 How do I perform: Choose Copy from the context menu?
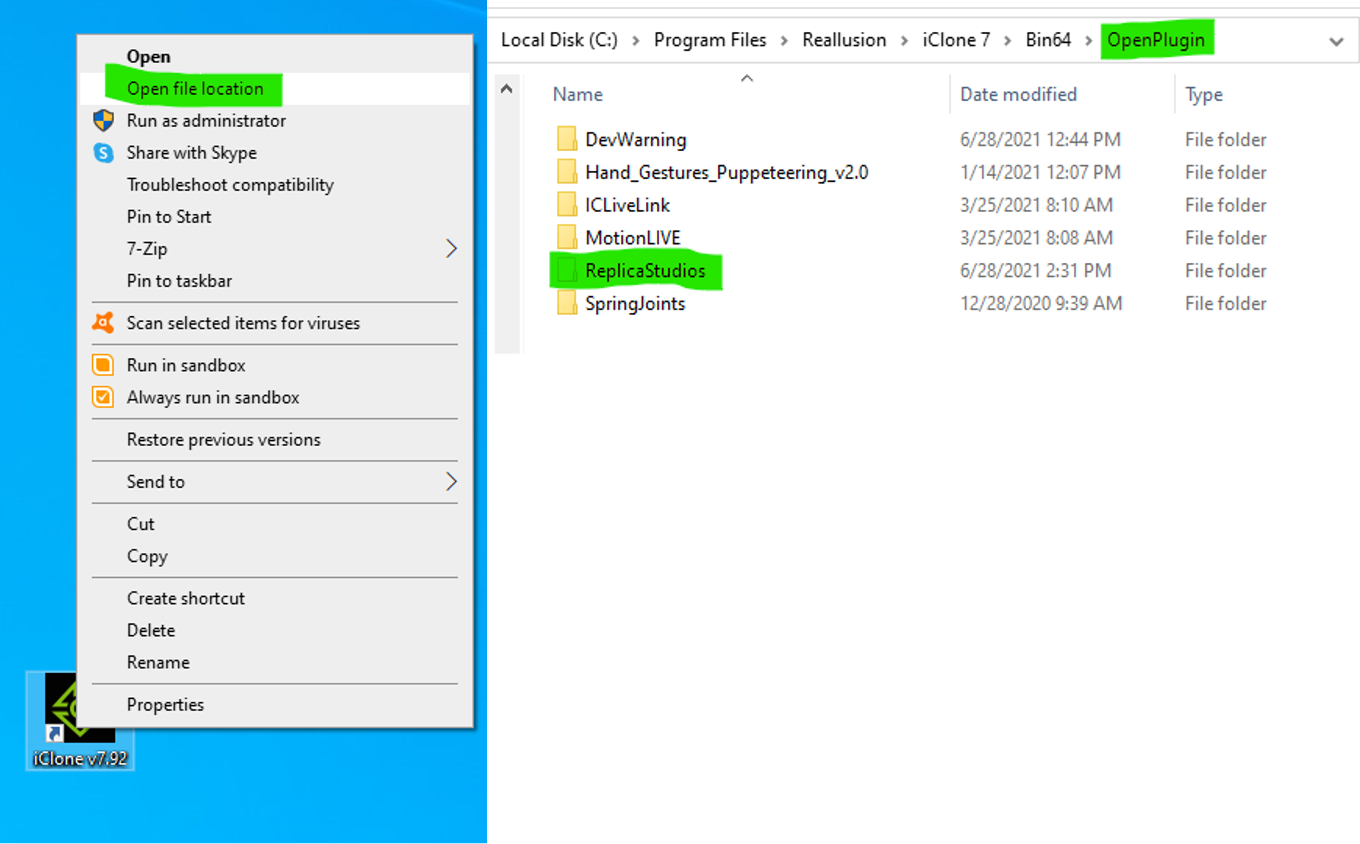tap(275, 556)
